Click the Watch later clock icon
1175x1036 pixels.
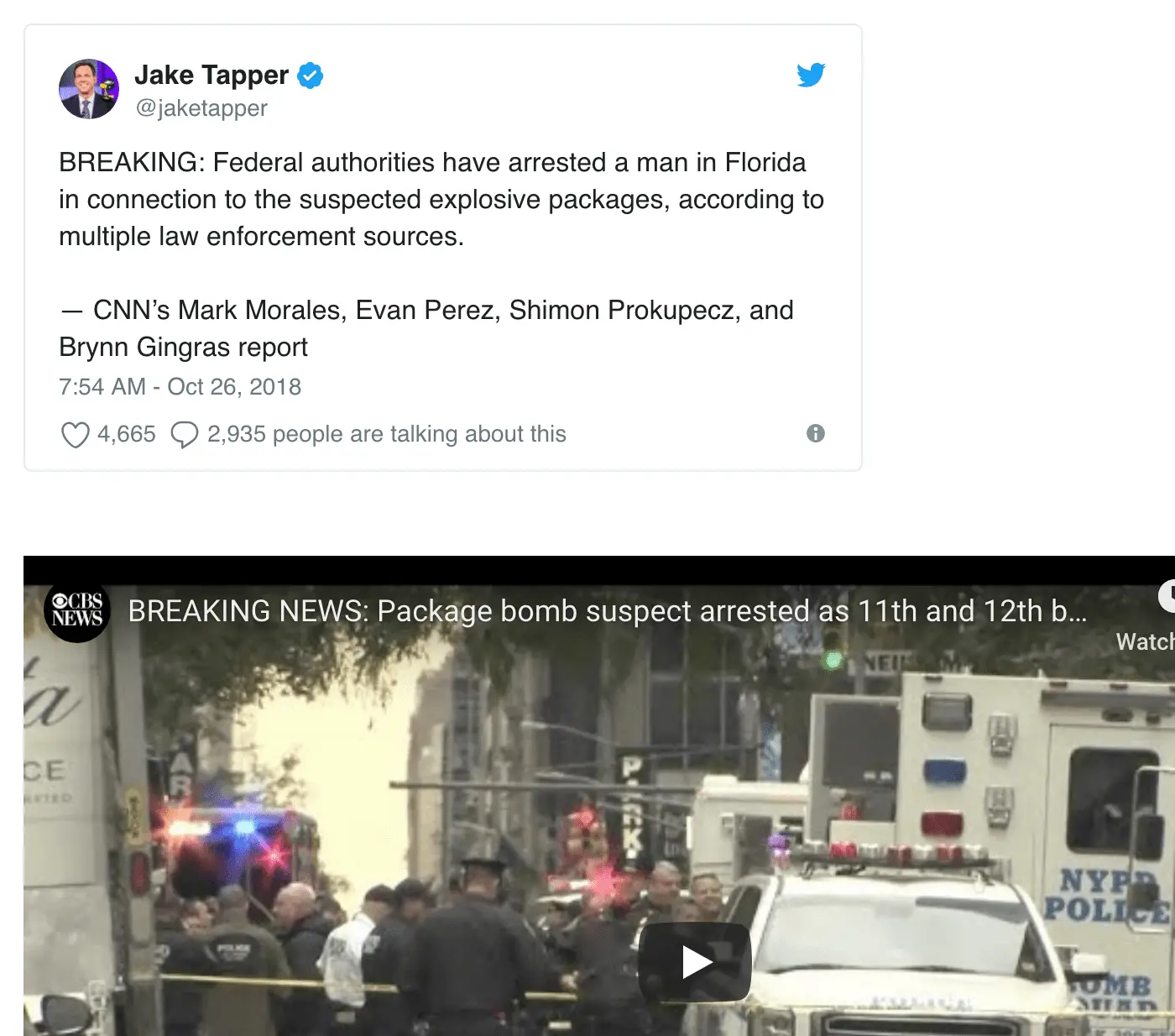(1167, 596)
